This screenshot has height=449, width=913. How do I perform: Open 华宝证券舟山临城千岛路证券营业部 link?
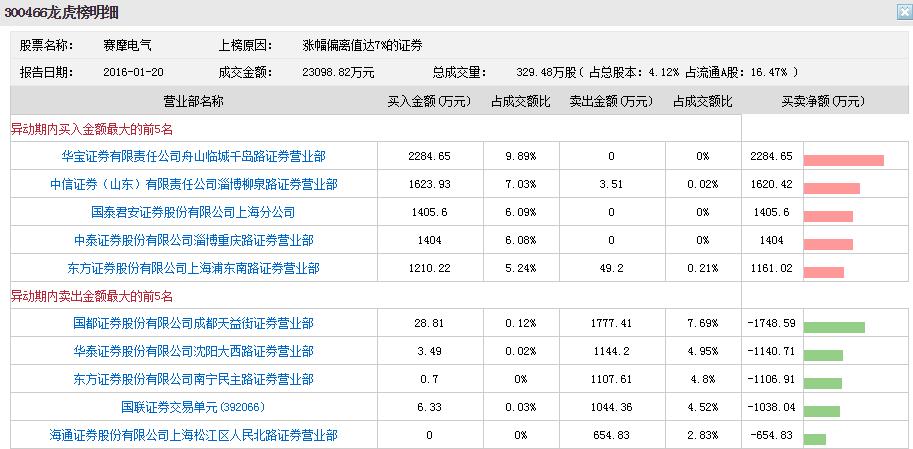tap(193, 156)
